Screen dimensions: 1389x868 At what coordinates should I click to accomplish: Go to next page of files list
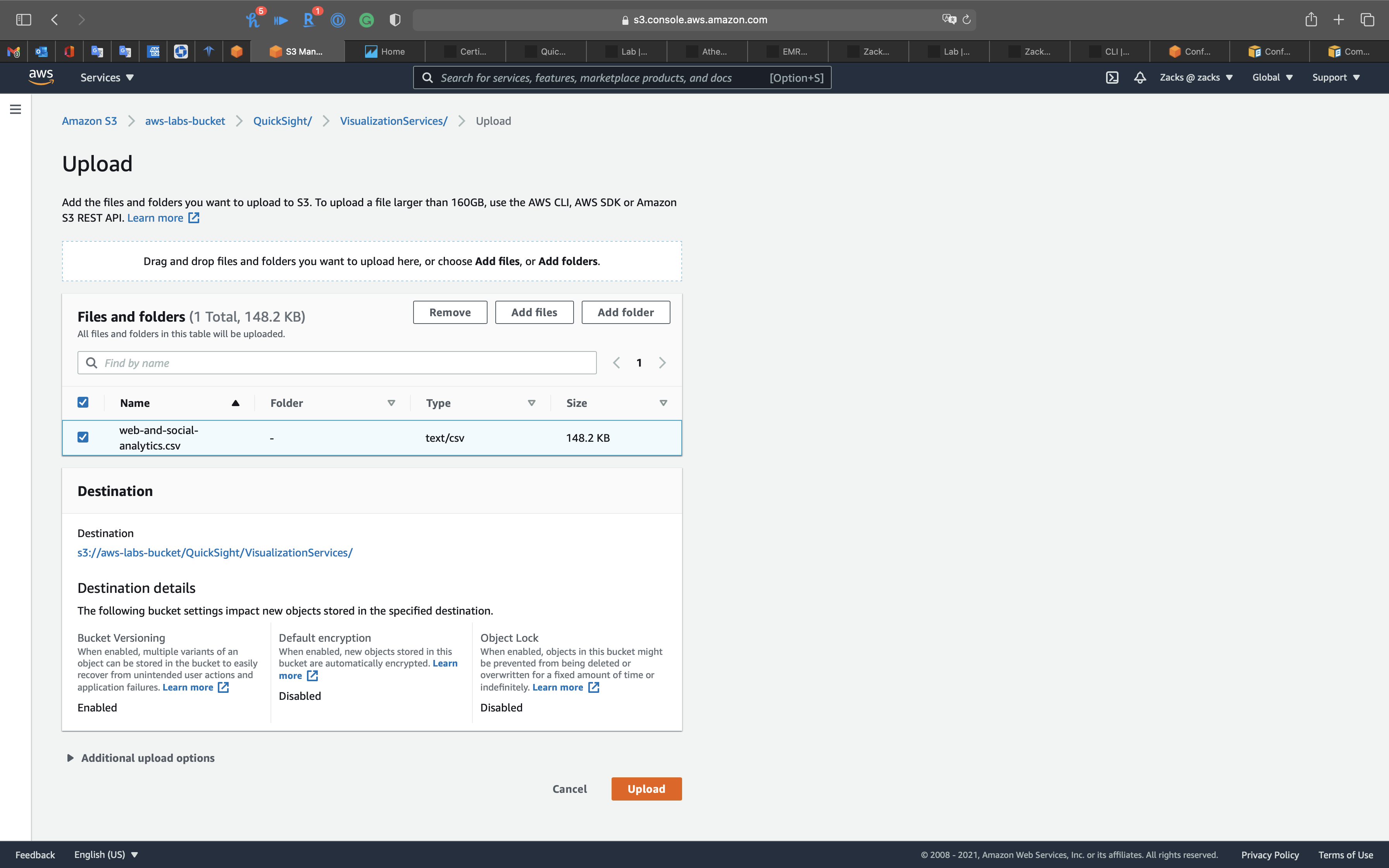click(662, 363)
